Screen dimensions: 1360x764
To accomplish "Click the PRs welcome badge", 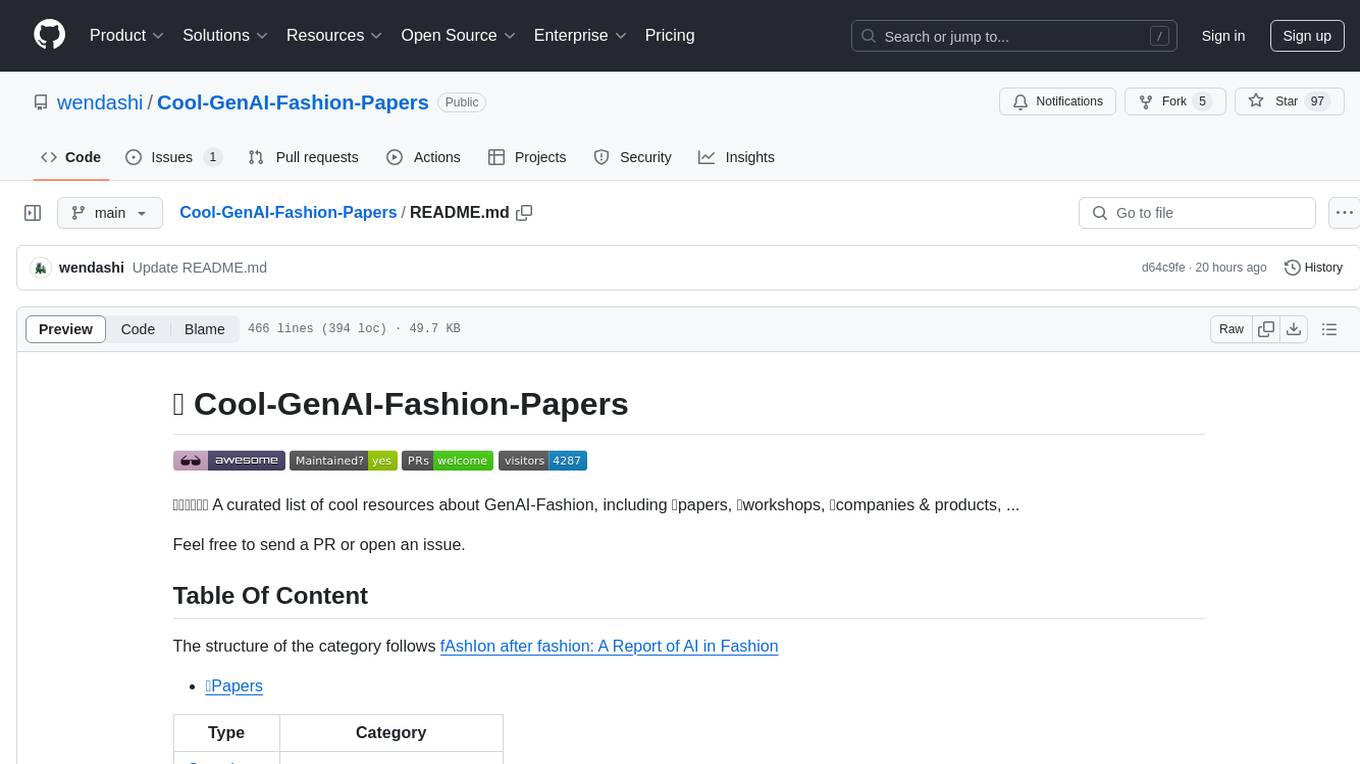I will coord(448,460).
